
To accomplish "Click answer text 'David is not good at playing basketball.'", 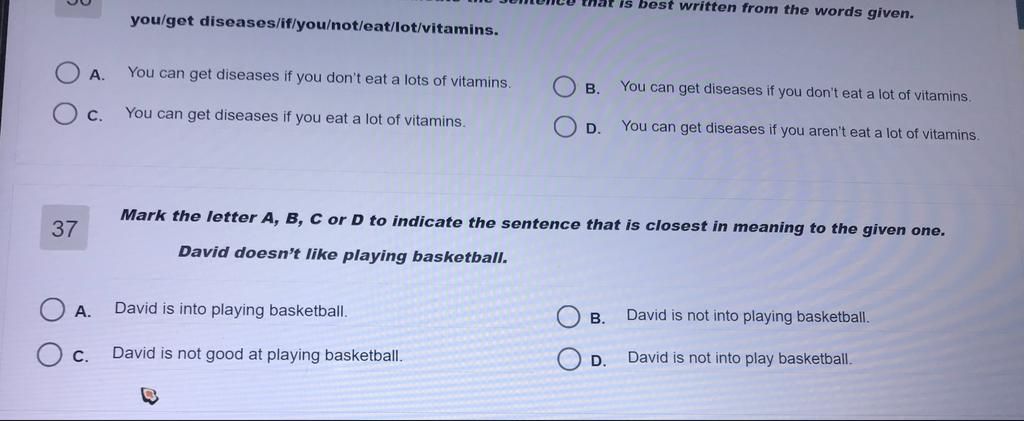I will point(257,355).
